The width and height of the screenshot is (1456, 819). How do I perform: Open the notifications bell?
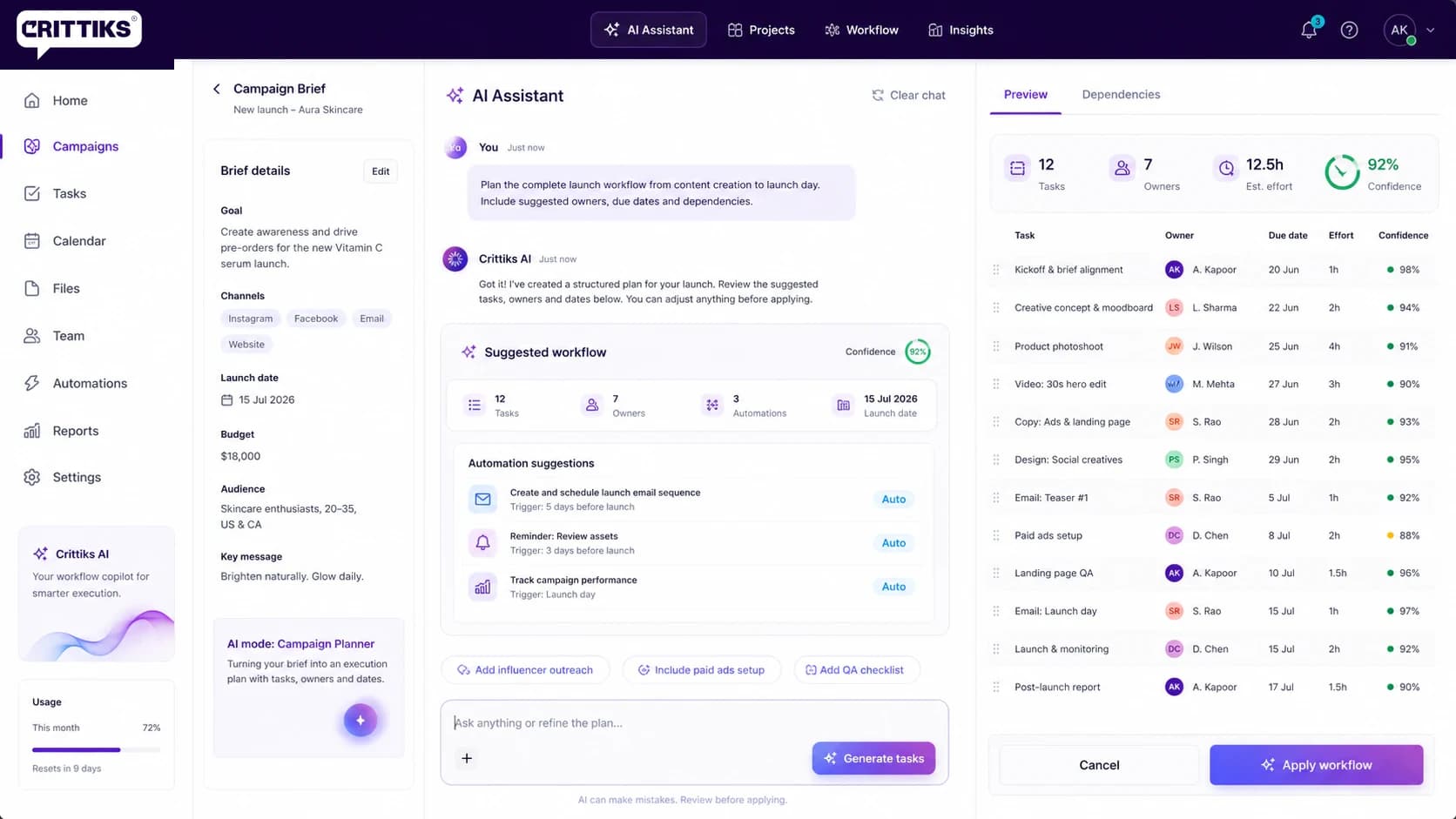pos(1309,30)
